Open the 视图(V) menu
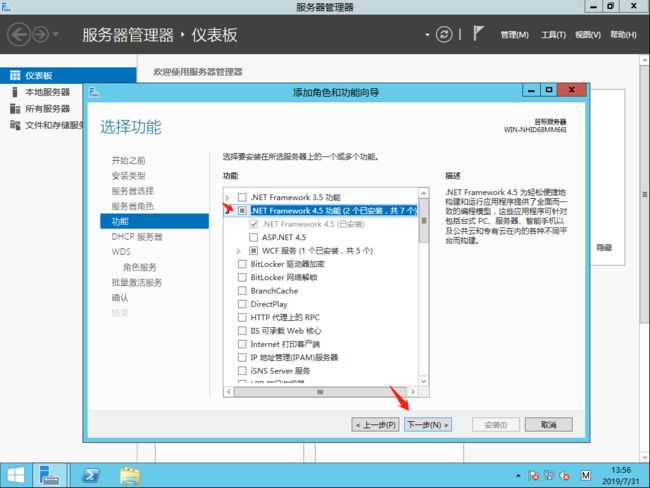This screenshot has width=650, height=488. click(588, 35)
